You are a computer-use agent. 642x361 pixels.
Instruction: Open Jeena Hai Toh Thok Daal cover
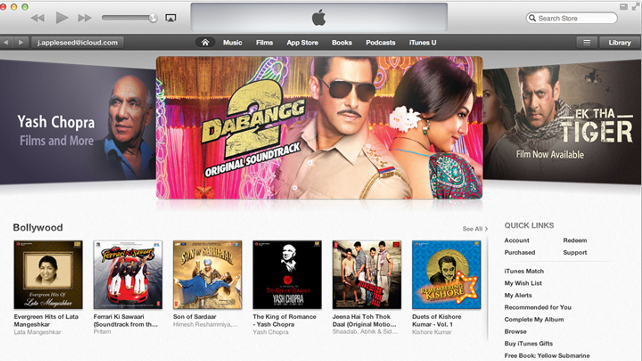[367, 275]
